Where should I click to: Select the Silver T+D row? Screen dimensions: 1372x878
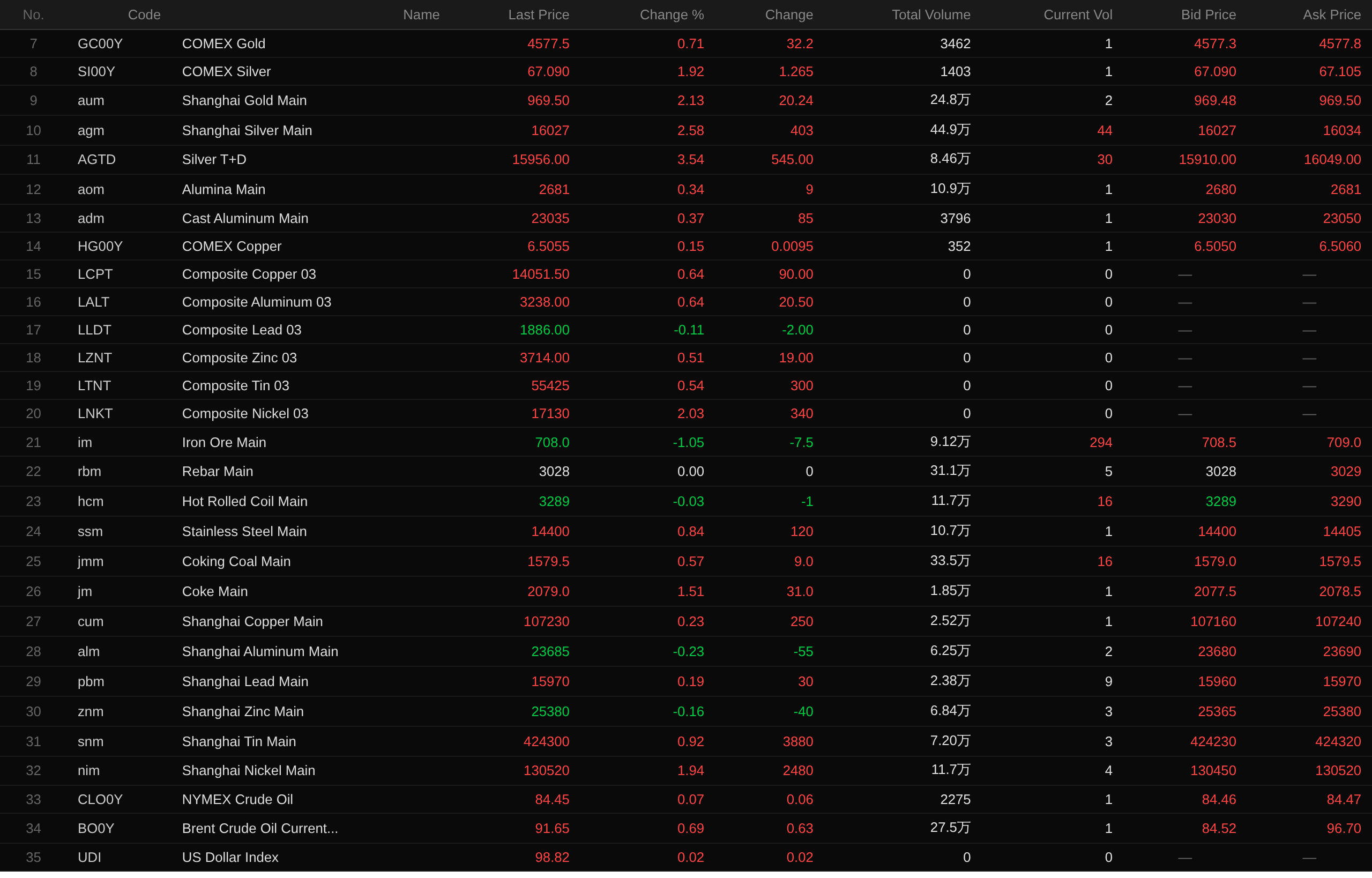click(685, 160)
